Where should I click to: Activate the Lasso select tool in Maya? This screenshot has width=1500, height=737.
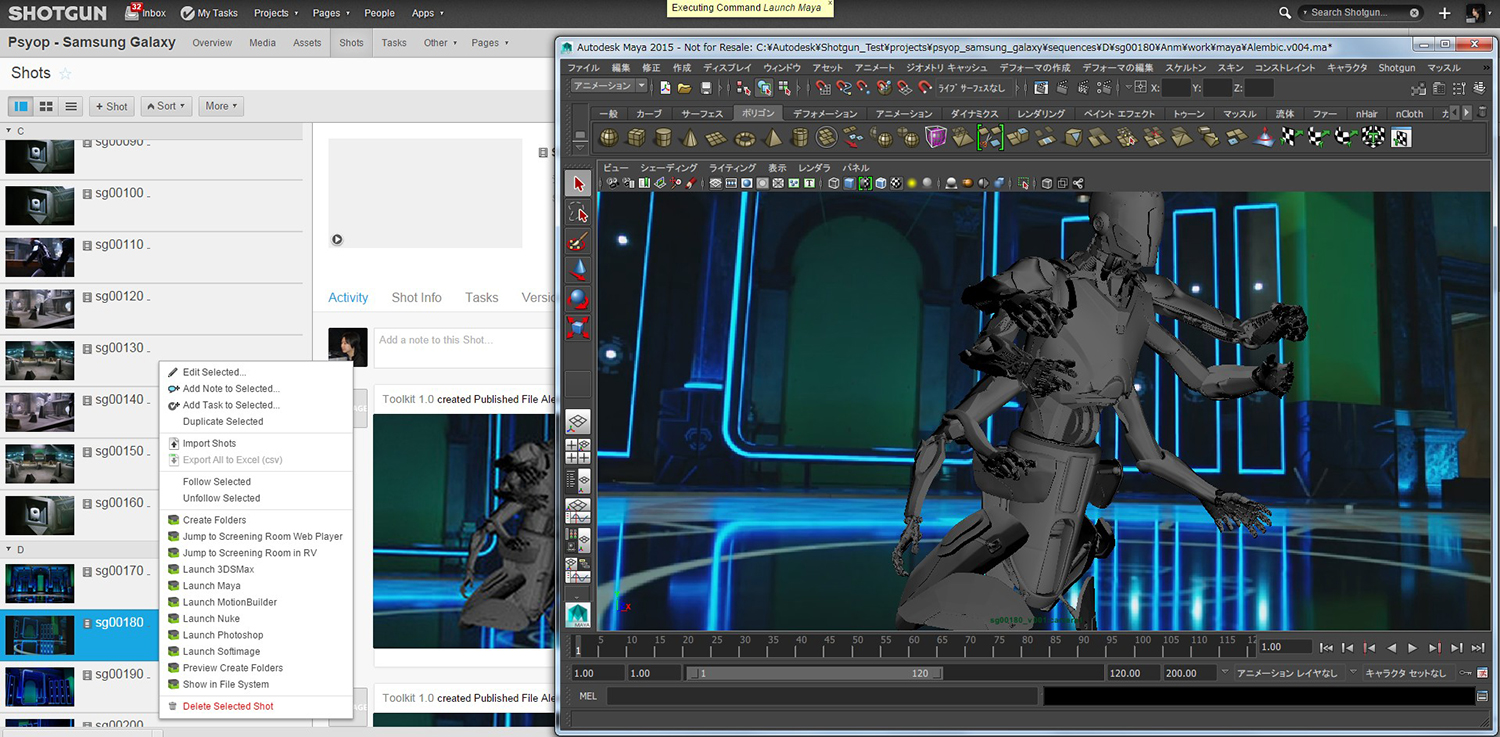[578, 213]
